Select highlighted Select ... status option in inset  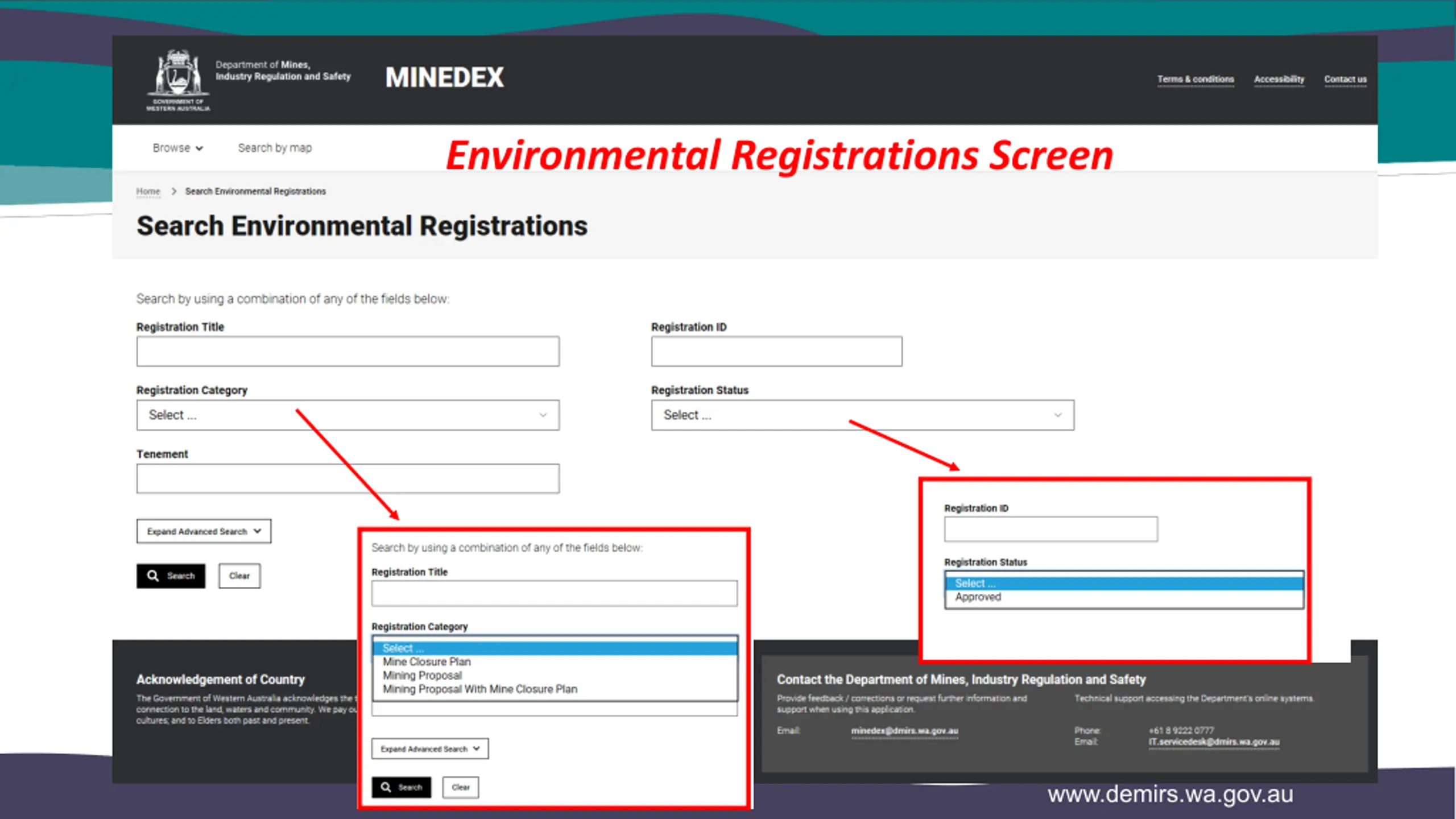1124,583
